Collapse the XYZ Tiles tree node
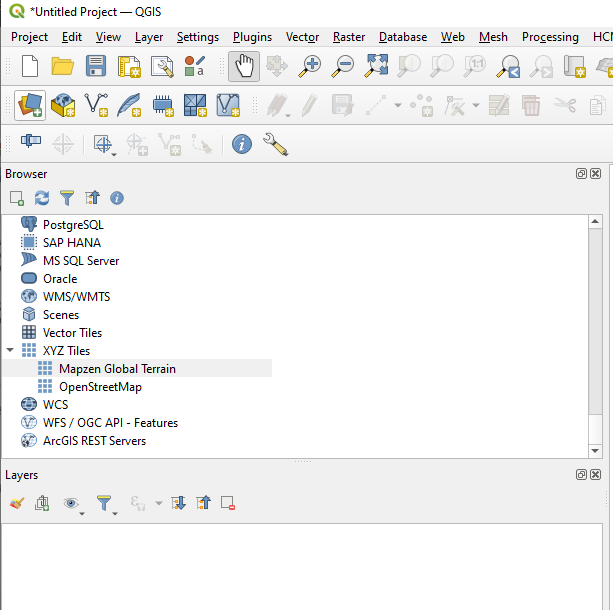Screen dimensions: 613x610 [10, 351]
